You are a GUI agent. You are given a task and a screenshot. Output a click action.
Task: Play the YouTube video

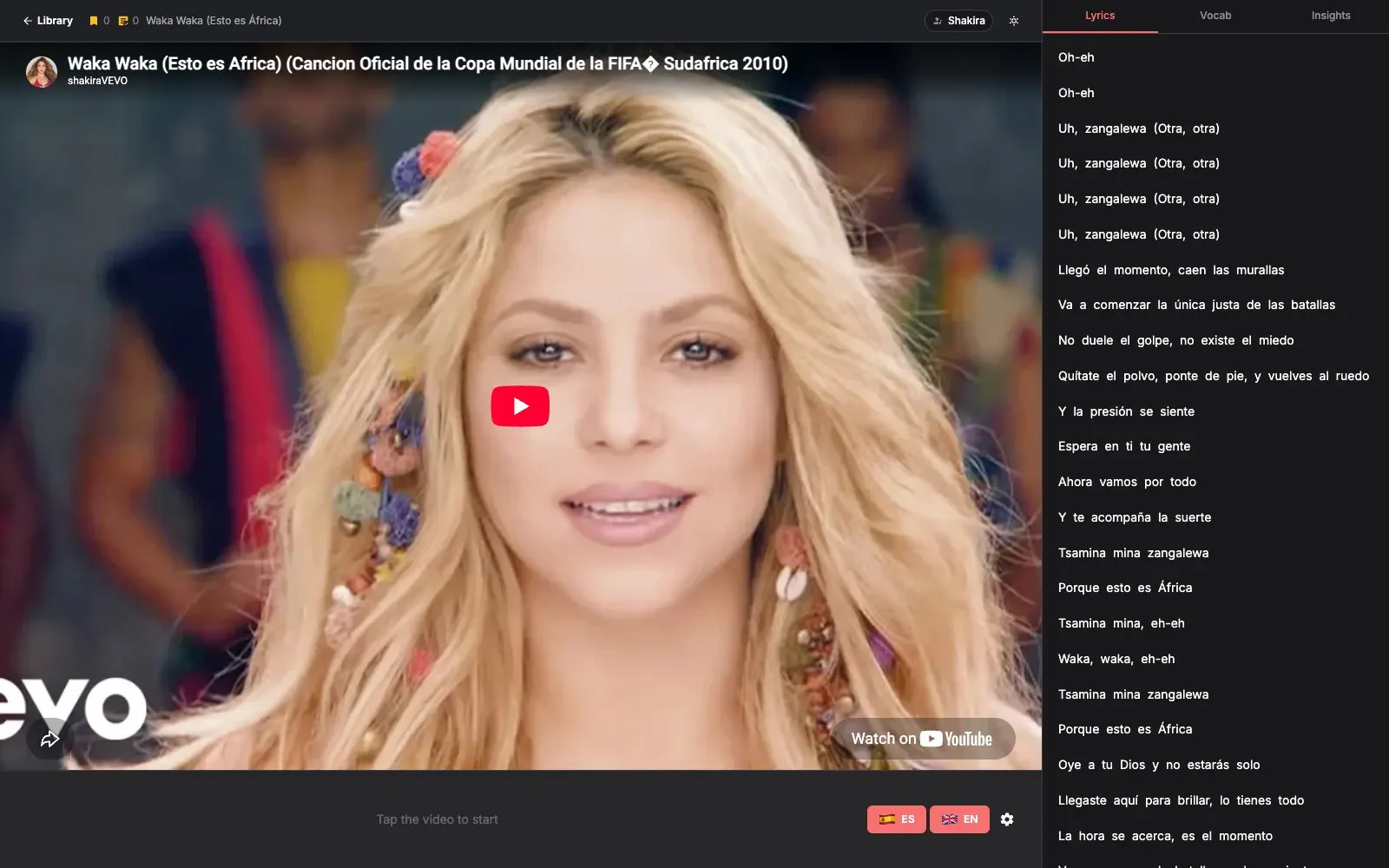(520, 406)
